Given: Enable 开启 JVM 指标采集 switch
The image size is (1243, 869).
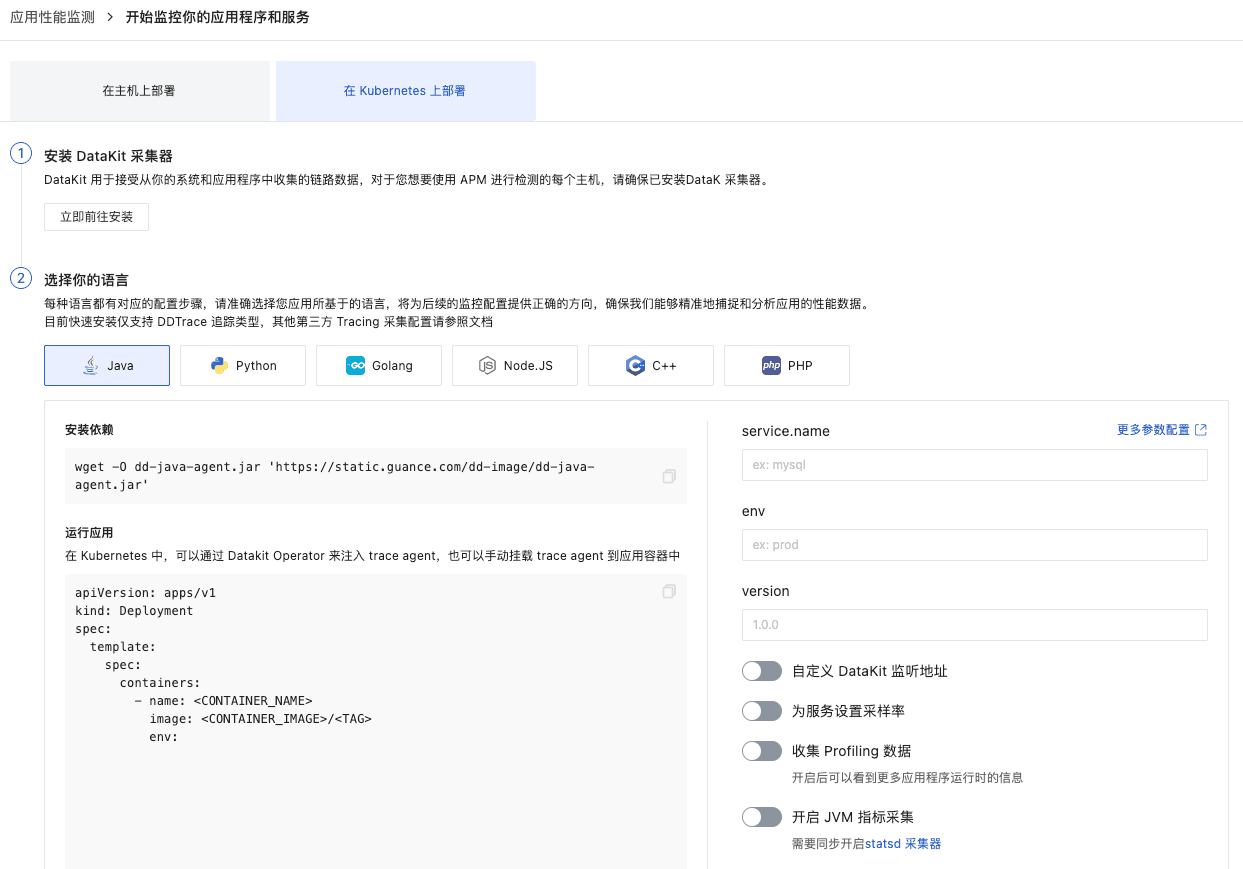Looking at the screenshot, I should coord(762,817).
